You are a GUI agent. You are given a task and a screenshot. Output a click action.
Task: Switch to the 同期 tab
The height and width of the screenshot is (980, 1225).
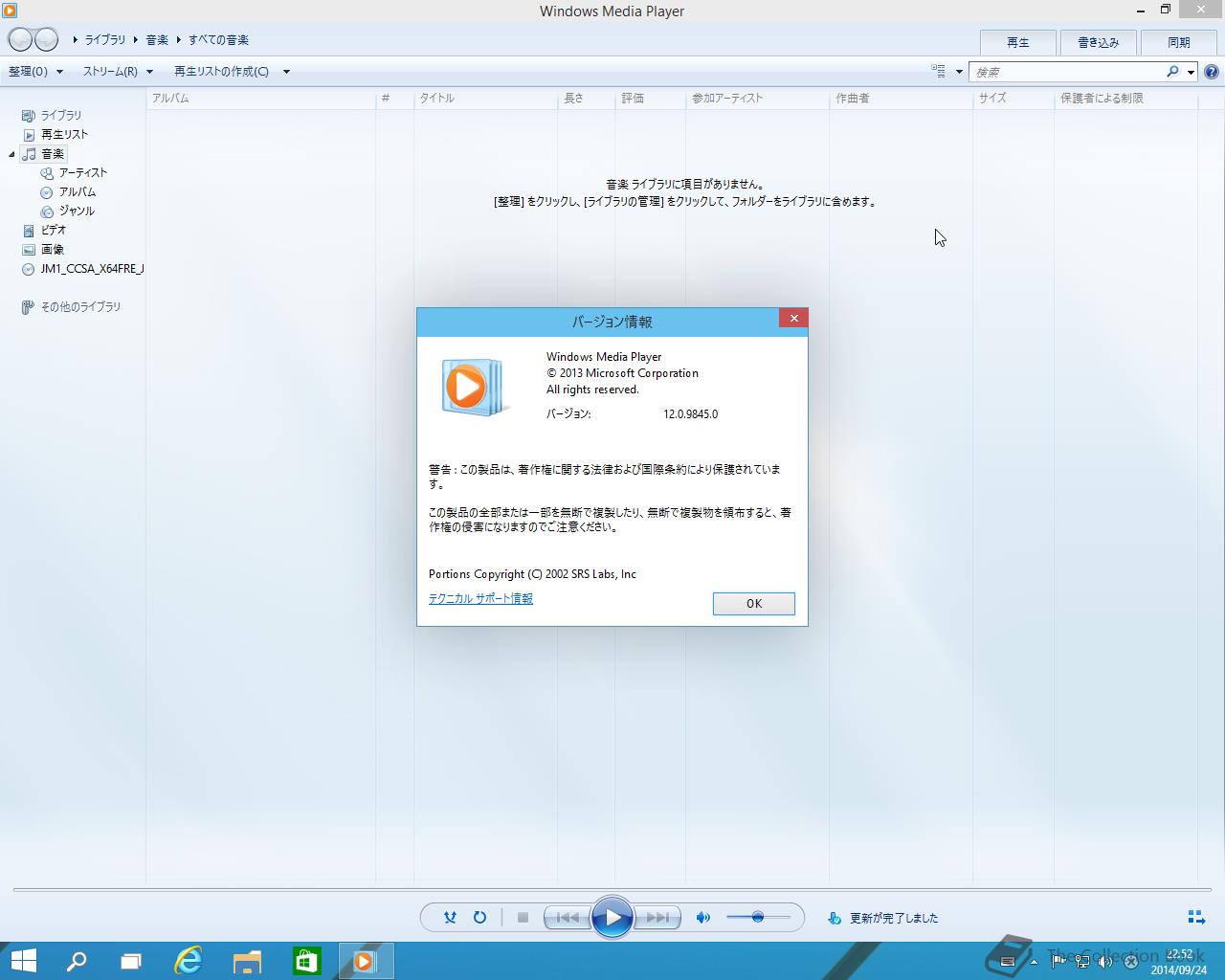[1178, 42]
